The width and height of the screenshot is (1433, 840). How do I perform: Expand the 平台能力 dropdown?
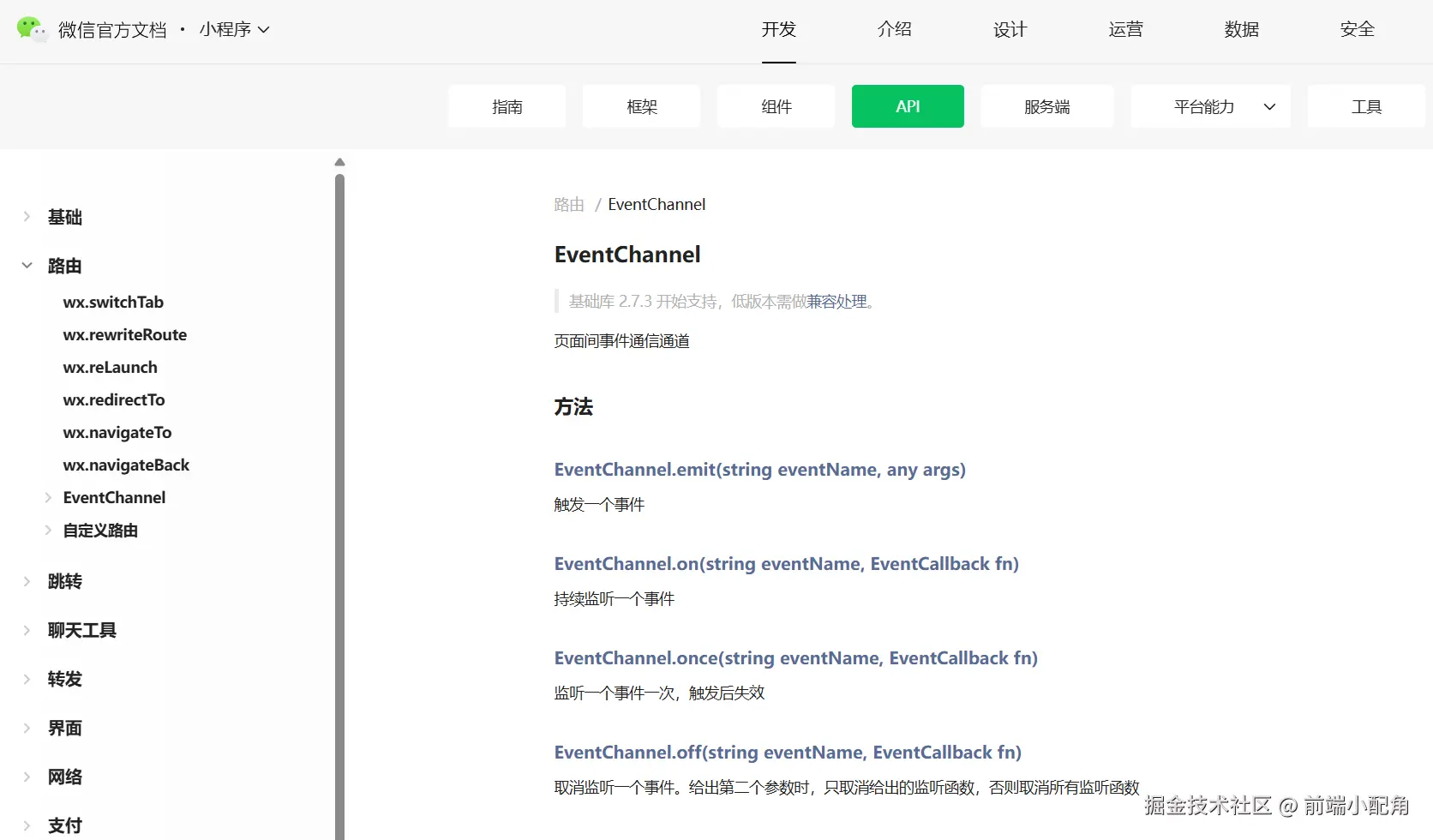coord(1208,106)
